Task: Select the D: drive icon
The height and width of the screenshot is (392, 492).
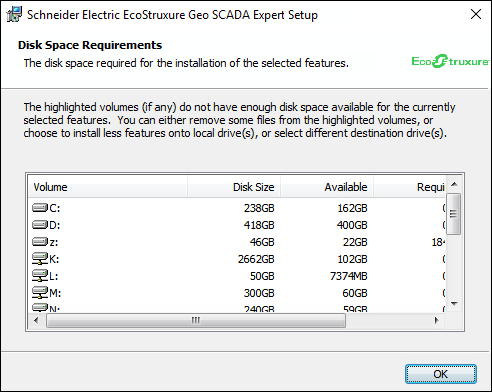Action: tap(40, 225)
